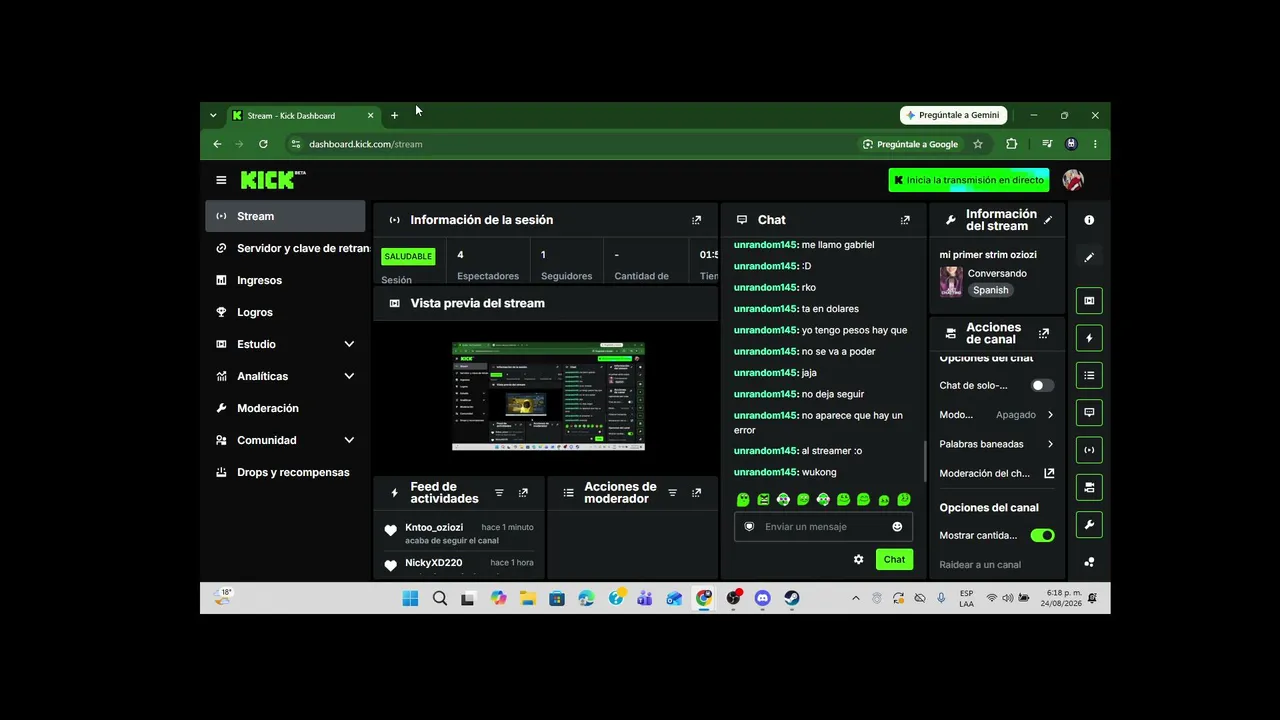Click Pregúntale a Google in the address bar
The height and width of the screenshot is (720, 1280).
(x=910, y=144)
